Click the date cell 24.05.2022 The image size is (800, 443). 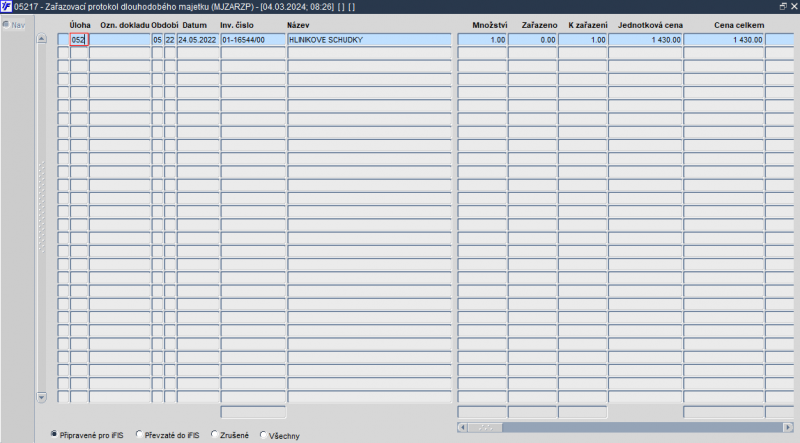pyautogui.click(x=198, y=40)
